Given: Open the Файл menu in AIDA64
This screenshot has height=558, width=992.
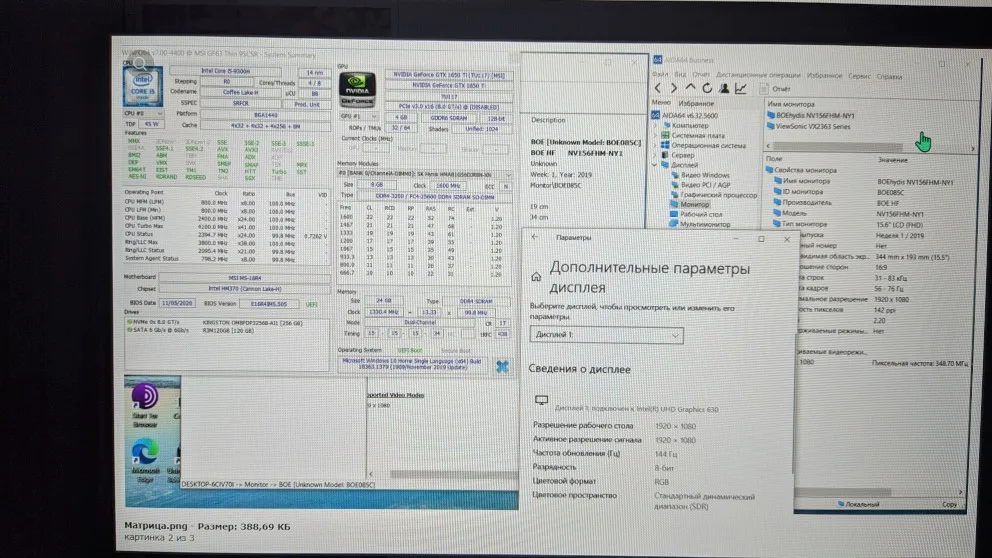Looking at the screenshot, I should tap(660, 75).
